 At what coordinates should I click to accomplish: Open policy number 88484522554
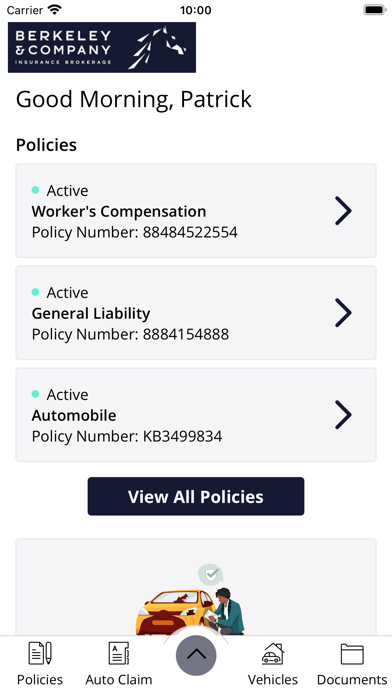(x=196, y=211)
